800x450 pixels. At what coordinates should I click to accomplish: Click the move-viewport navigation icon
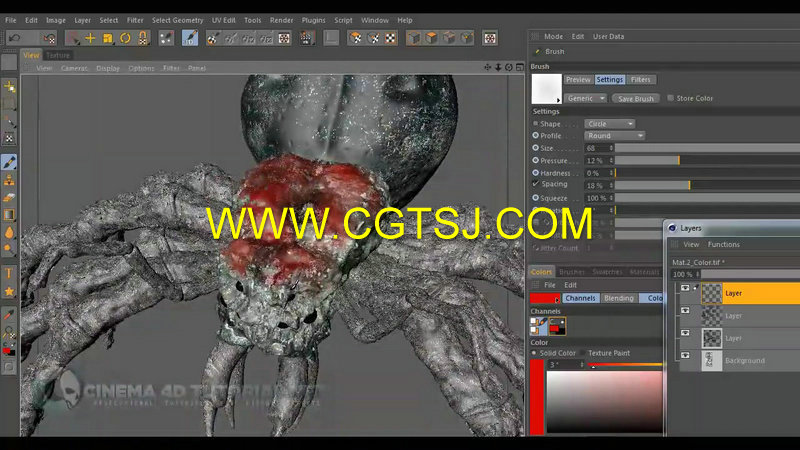coord(487,67)
